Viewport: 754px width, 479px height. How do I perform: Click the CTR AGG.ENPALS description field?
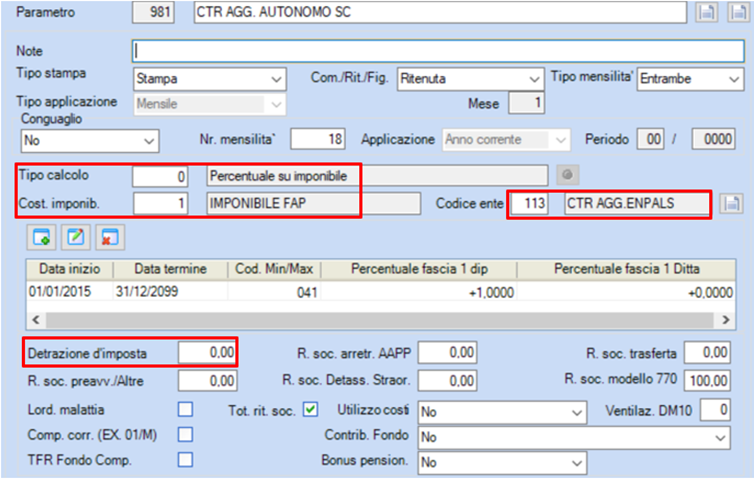(637, 203)
